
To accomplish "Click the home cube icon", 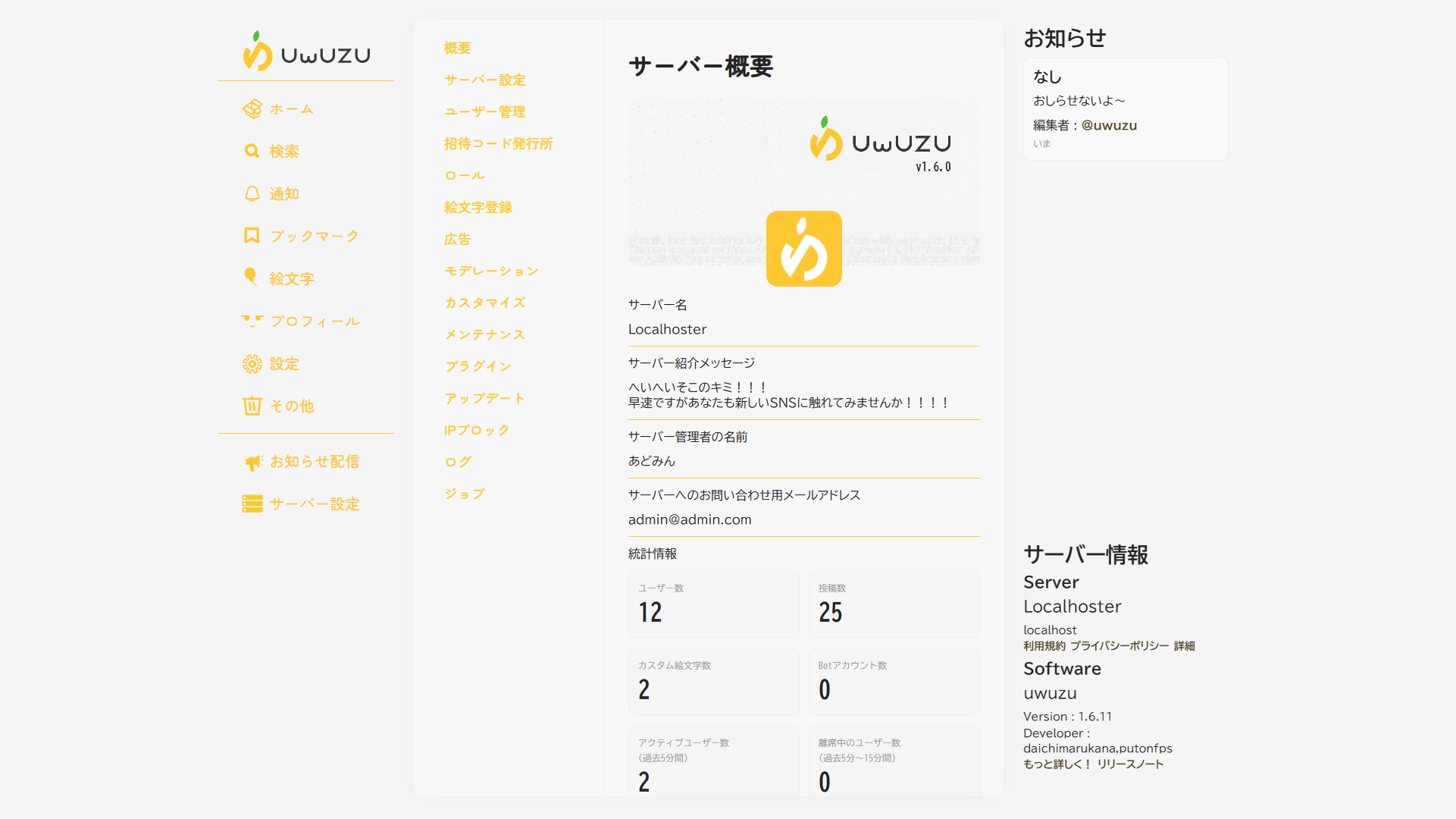I will point(252,109).
